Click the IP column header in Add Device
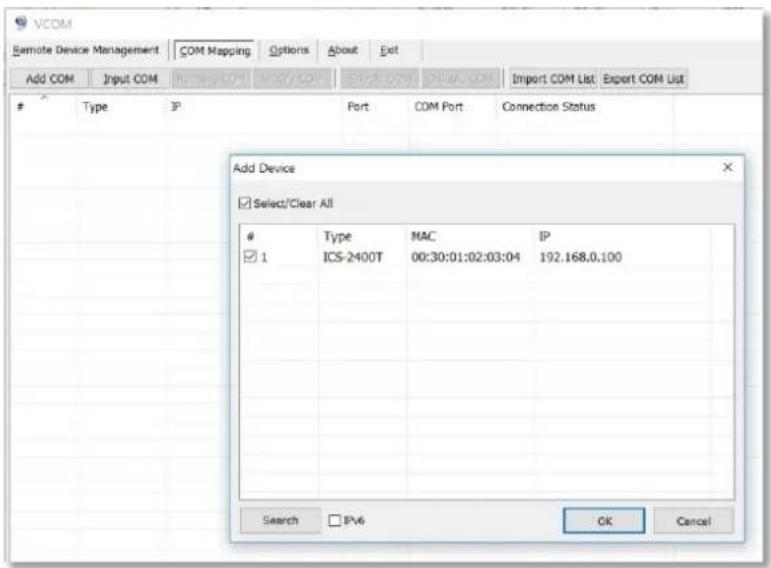The width and height of the screenshot is (771, 568). (x=544, y=237)
